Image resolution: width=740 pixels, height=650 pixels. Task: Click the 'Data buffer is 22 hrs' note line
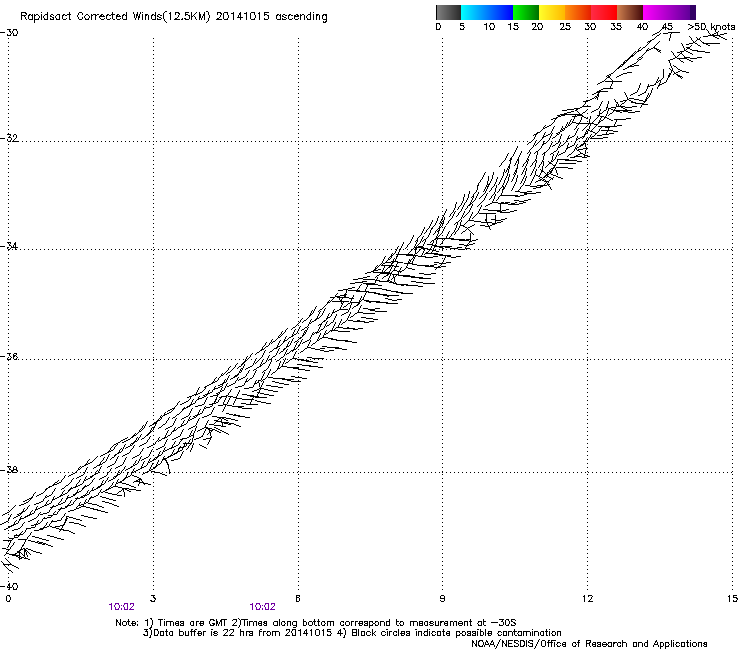point(352,633)
